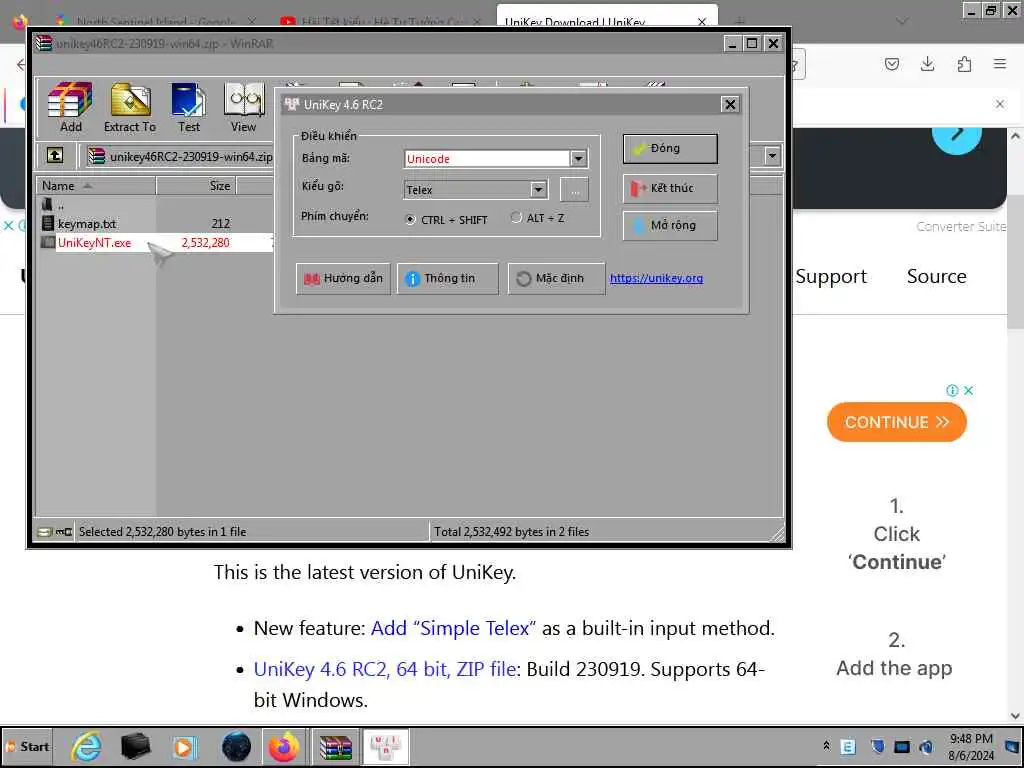Go up one folder level in WinRAR

55,156
